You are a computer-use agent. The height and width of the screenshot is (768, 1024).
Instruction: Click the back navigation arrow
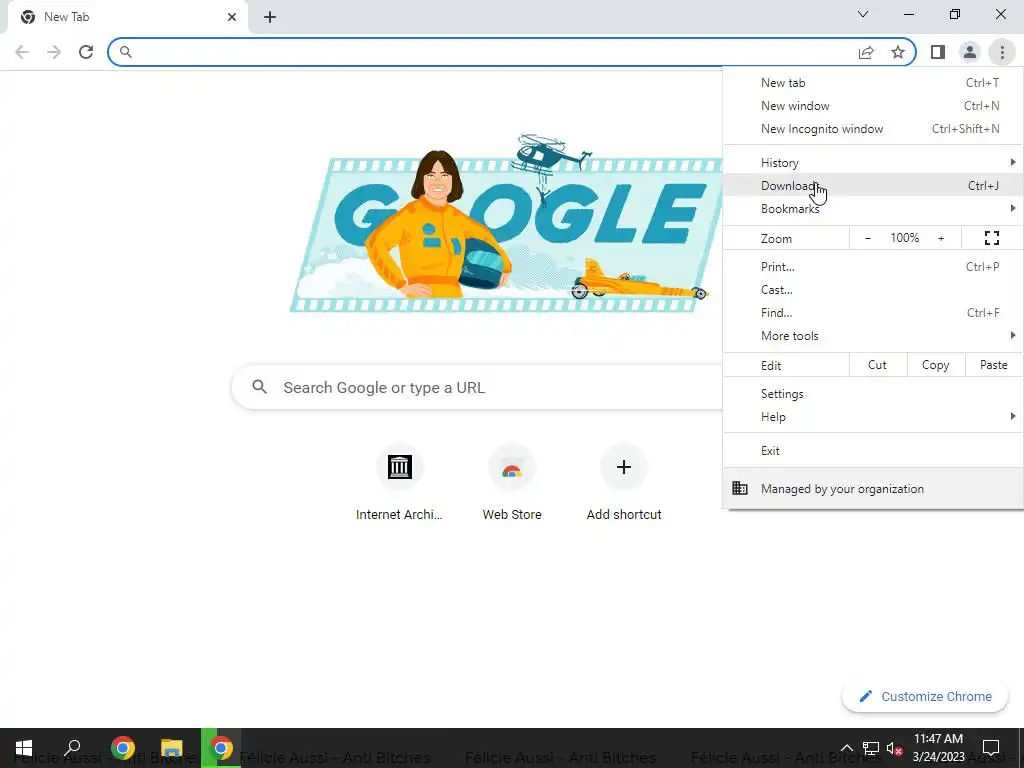pyautogui.click(x=22, y=52)
